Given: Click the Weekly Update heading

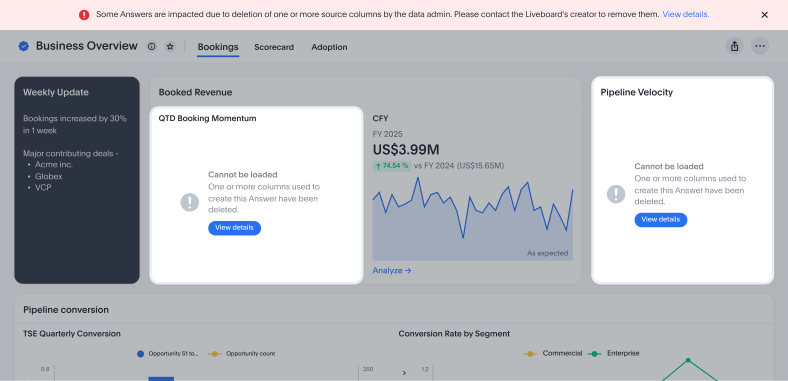Looking at the screenshot, I should click(56, 92).
